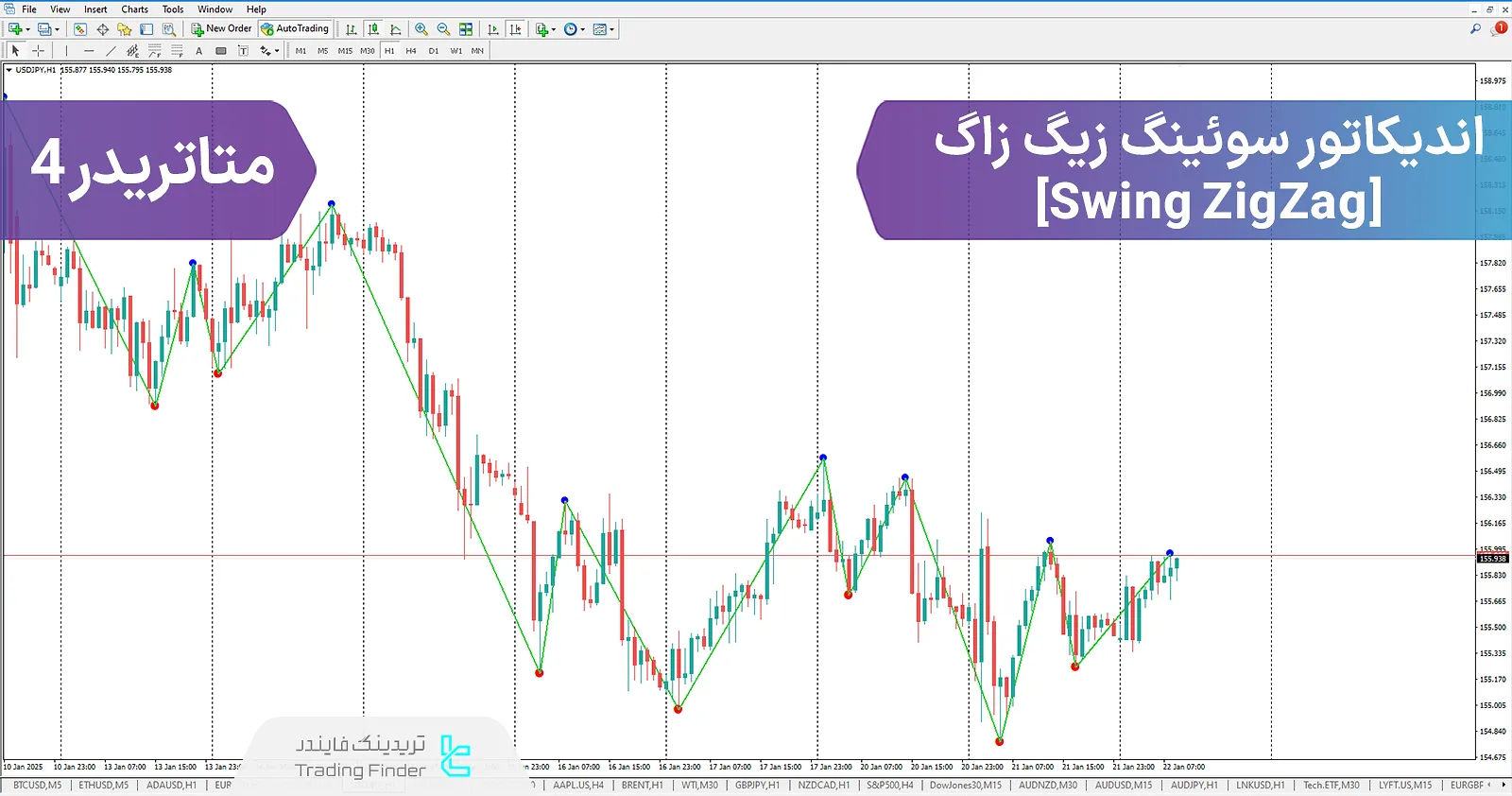Switch to BTCUSD,M5 chart tab

pyautogui.click(x=37, y=786)
